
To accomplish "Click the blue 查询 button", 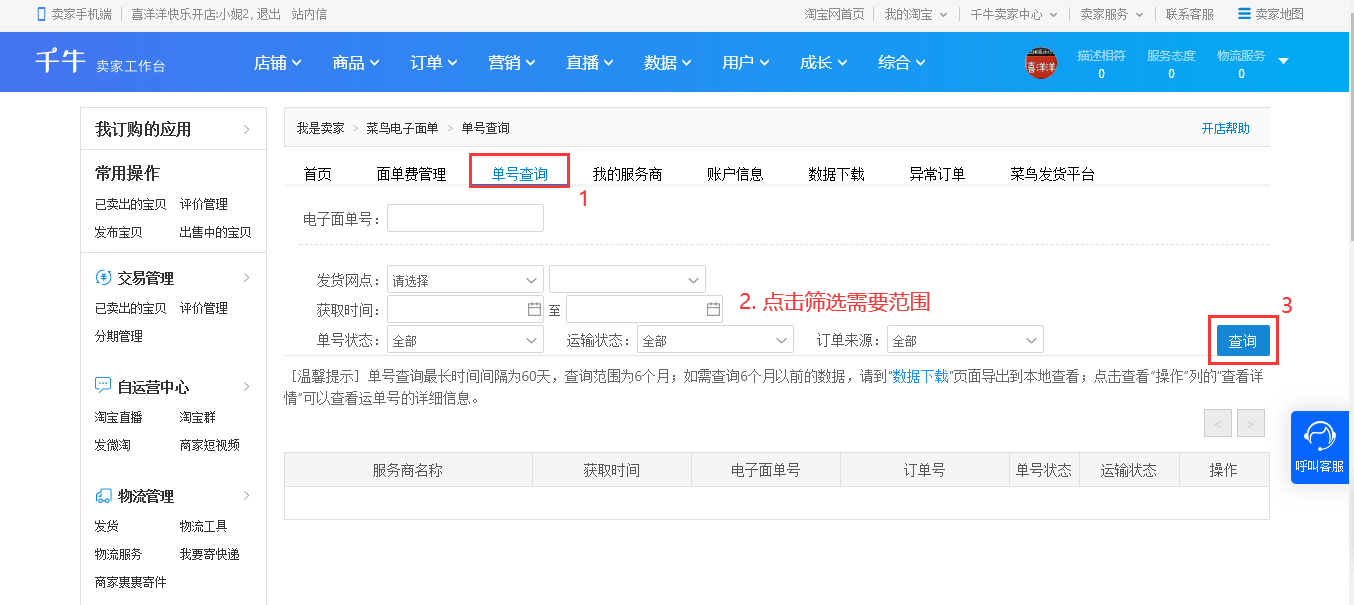I will point(1242,341).
